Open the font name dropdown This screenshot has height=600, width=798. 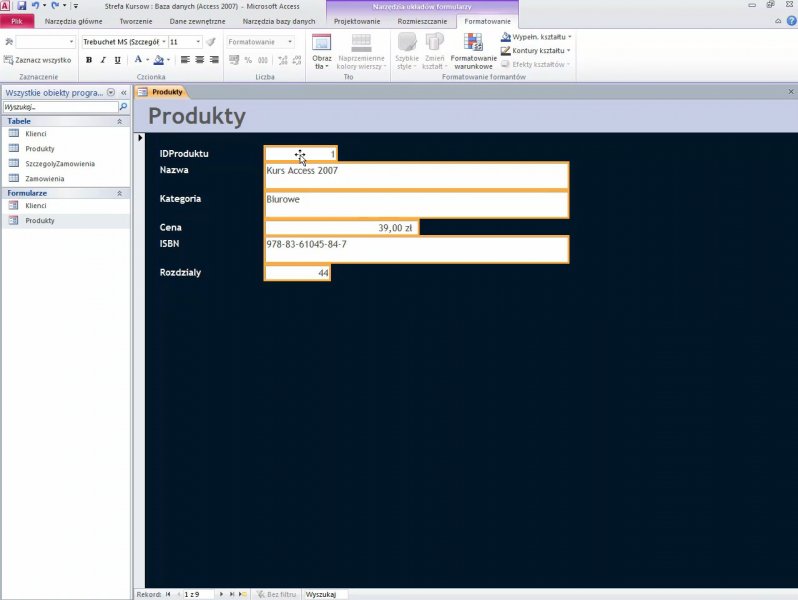tap(163, 42)
